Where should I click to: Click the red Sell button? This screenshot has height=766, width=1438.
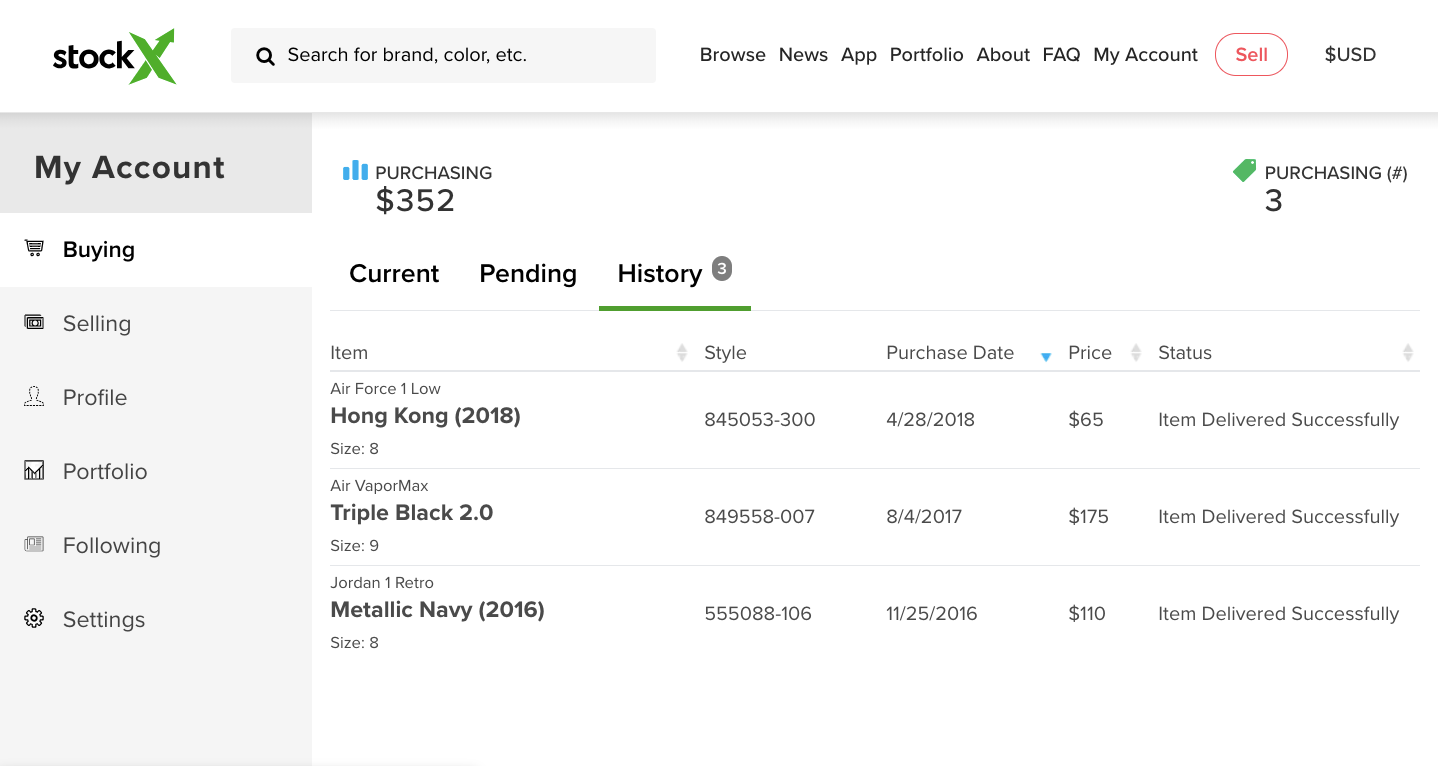(x=1251, y=55)
